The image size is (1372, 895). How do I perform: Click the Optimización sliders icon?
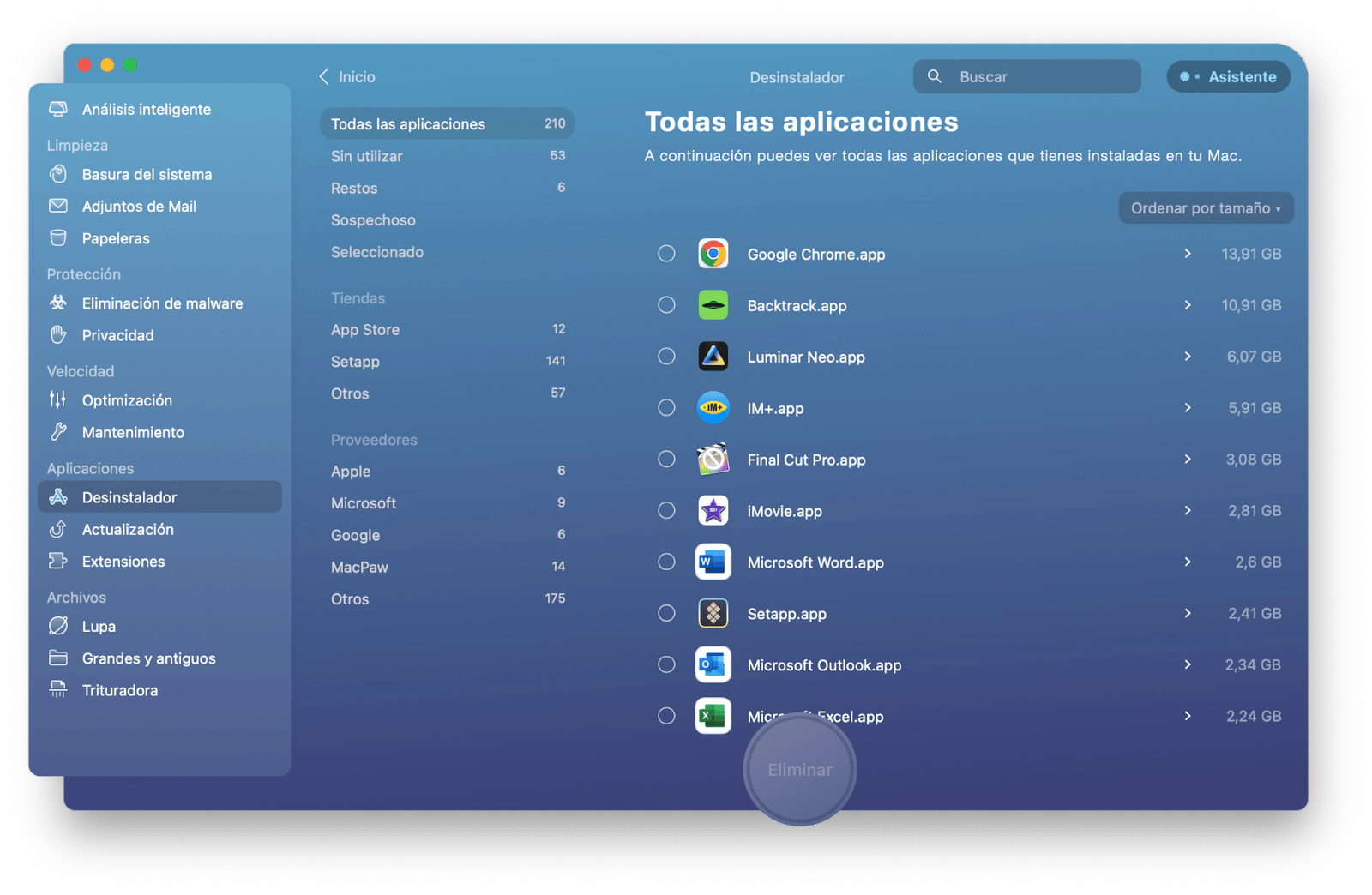click(58, 400)
